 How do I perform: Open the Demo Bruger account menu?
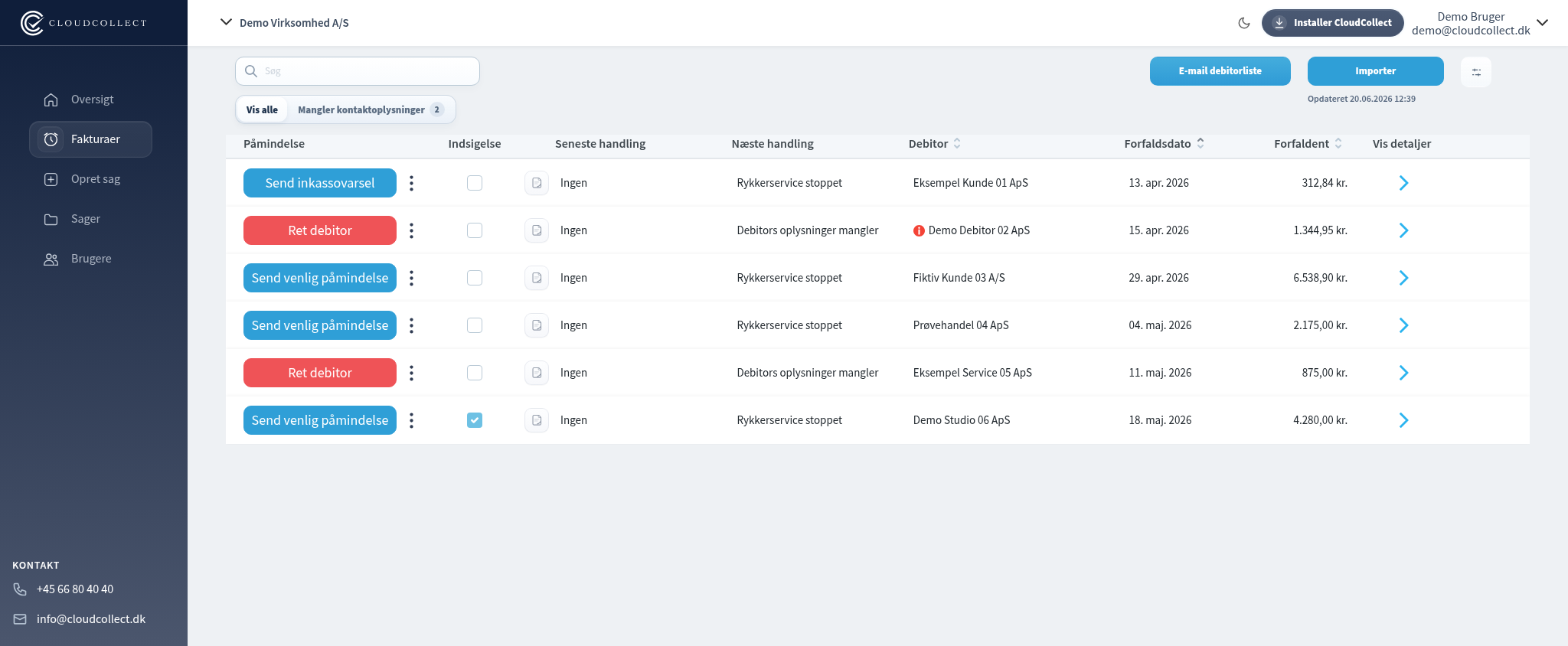pyautogui.click(x=1480, y=23)
